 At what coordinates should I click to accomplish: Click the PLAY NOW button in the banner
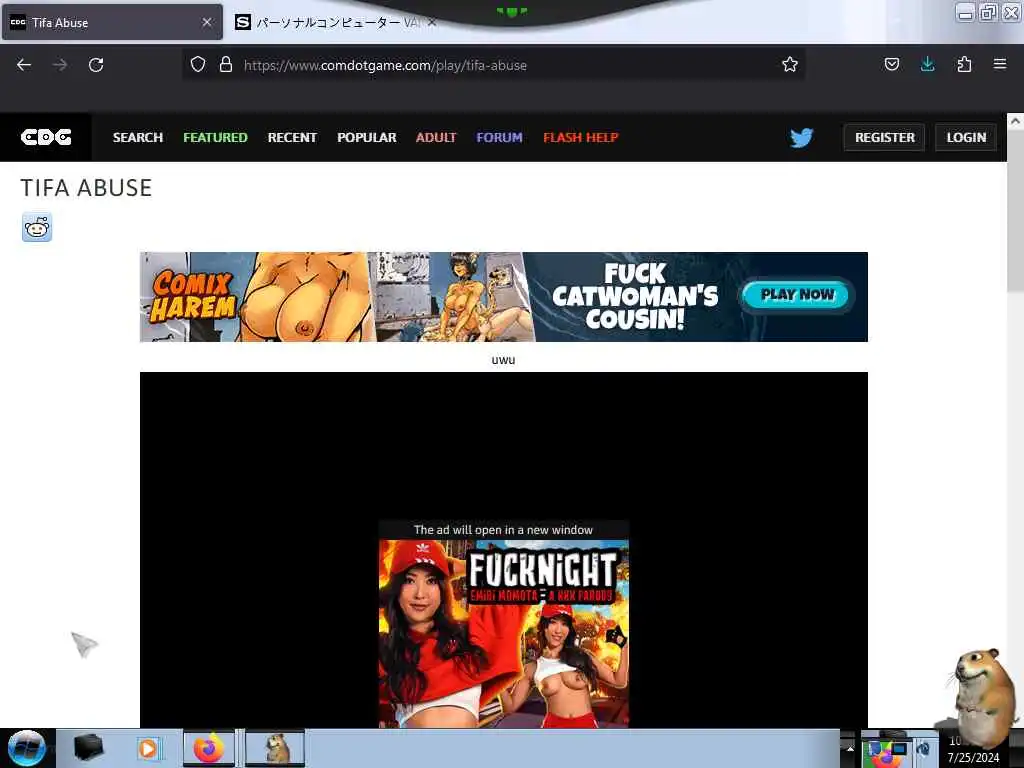[x=797, y=295]
